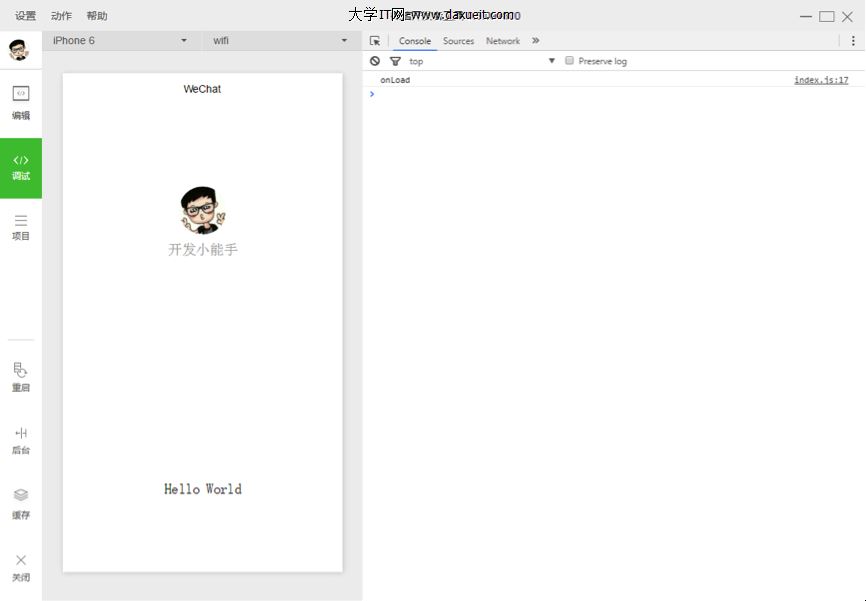Activate the inspect element picker icon
This screenshot has width=866, height=601.
click(375, 41)
